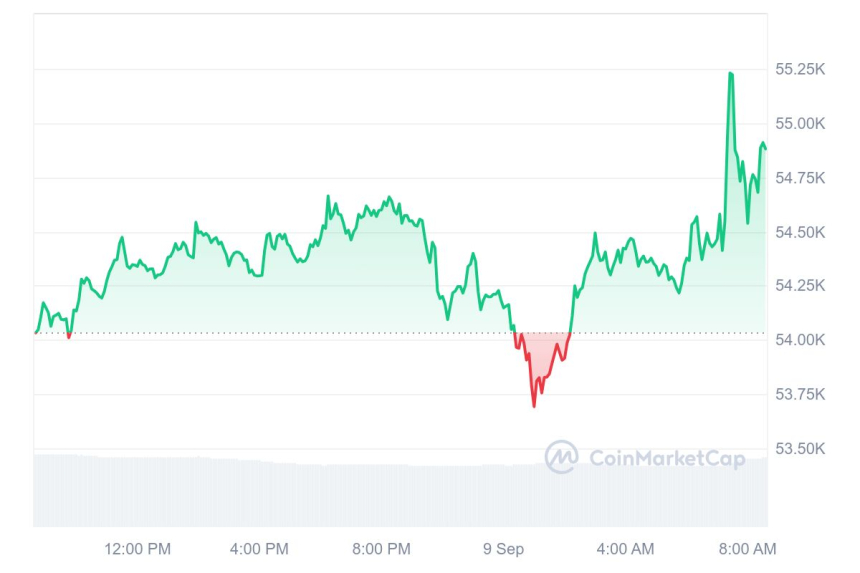Image resolution: width=860 pixels, height=573 pixels.
Task: Click the 55.00K price axis label
Action: tap(800, 124)
